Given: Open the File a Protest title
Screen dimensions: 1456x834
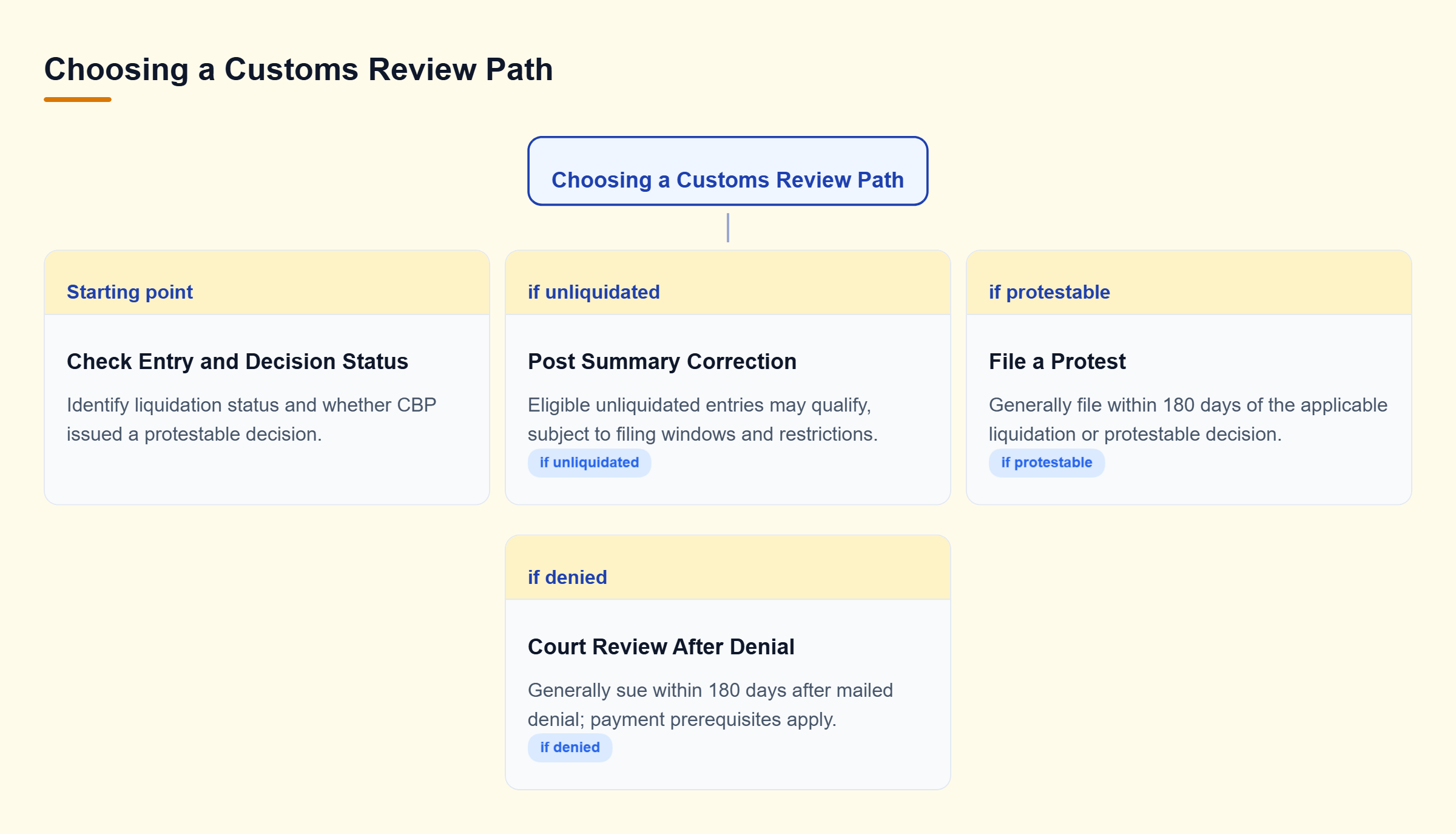Looking at the screenshot, I should (x=1057, y=361).
